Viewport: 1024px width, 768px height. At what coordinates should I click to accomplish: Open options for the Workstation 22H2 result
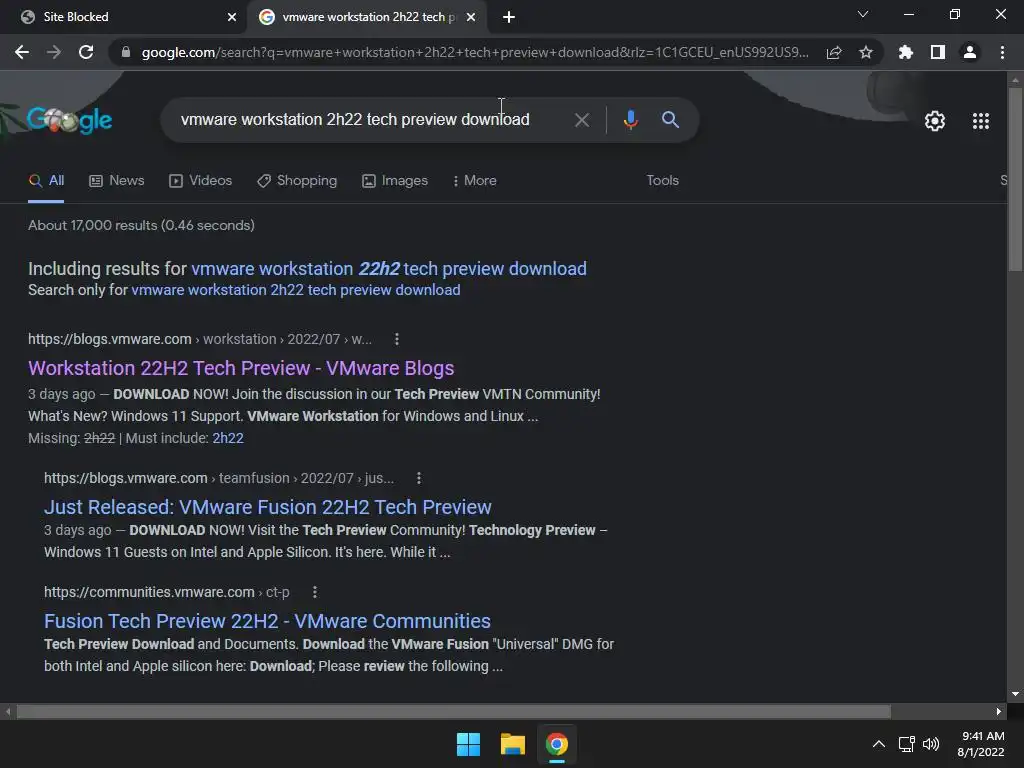396,339
